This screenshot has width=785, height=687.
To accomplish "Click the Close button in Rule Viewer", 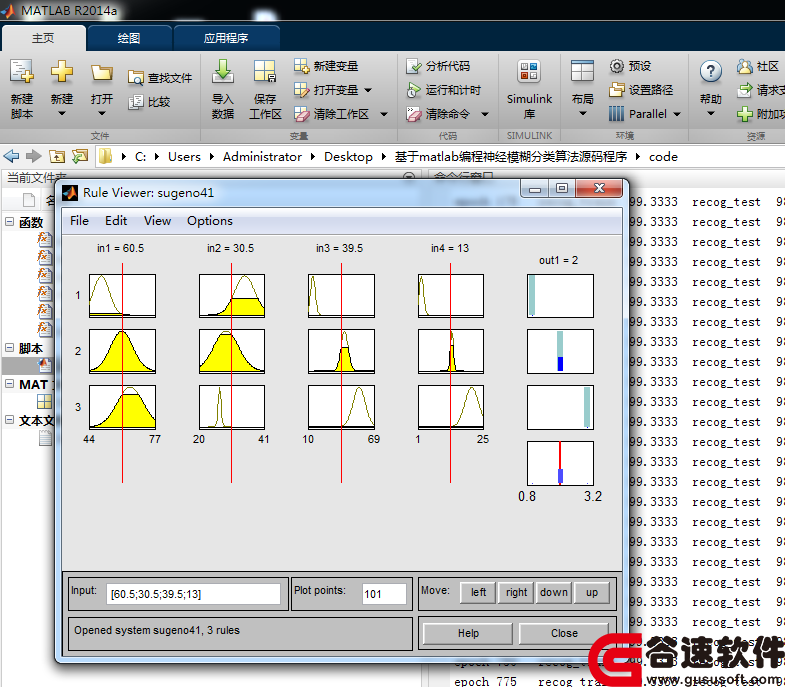I will click(564, 633).
